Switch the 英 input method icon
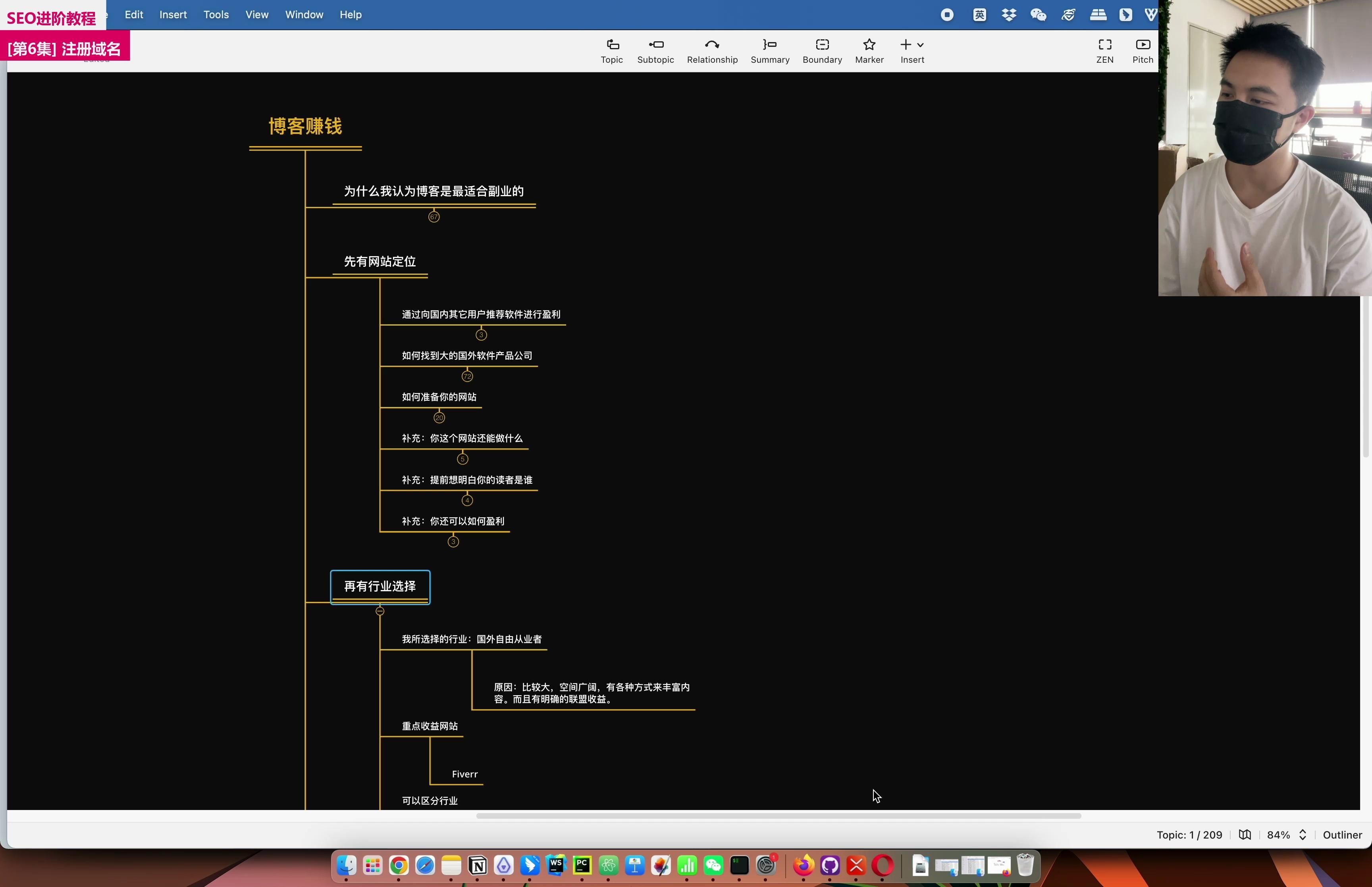1372x887 pixels. 979,15
